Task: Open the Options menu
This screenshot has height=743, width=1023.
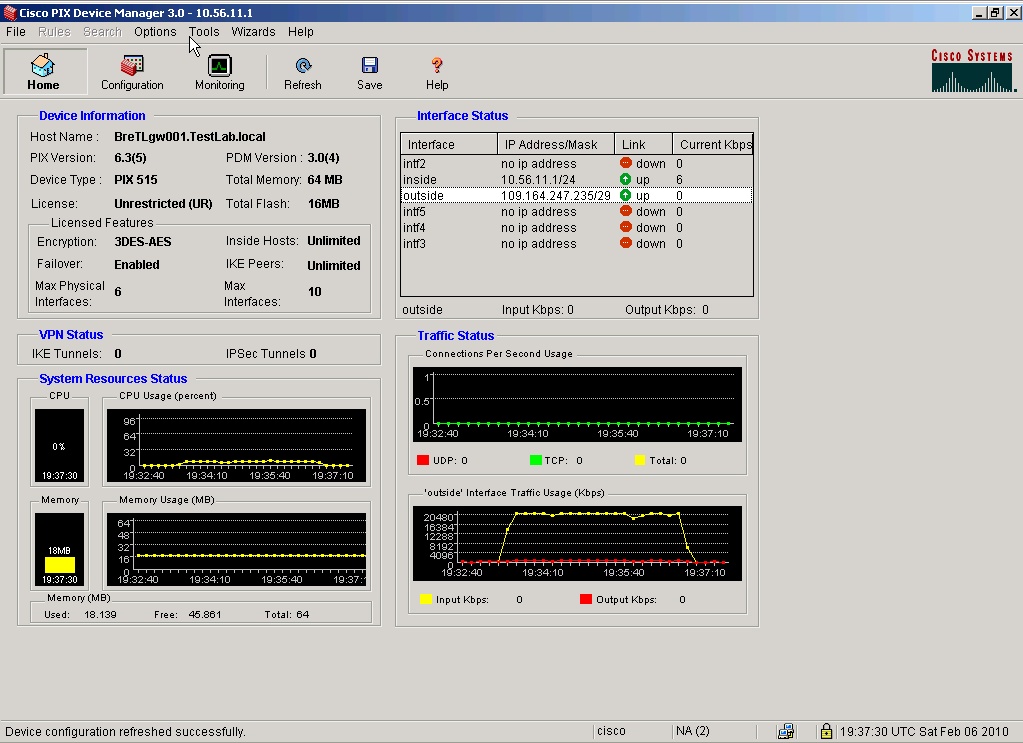Action: coord(155,32)
